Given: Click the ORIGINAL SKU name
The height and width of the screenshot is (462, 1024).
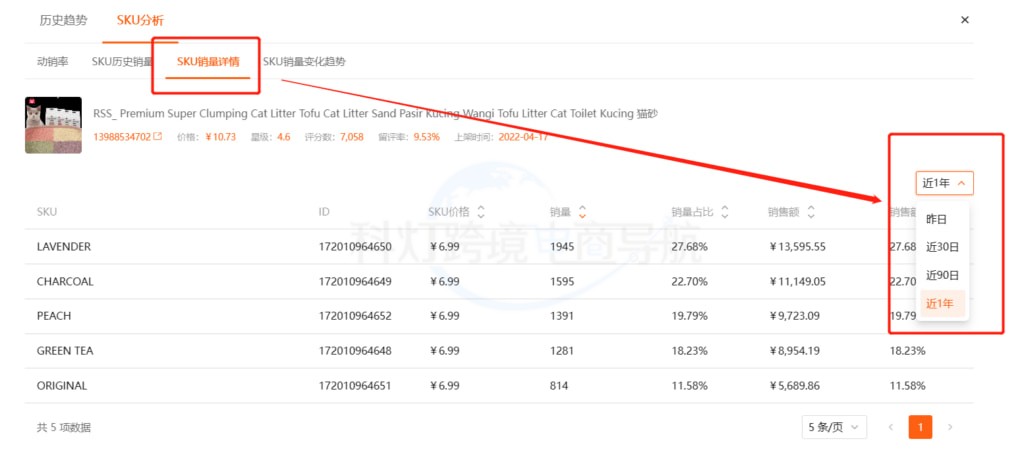Looking at the screenshot, I should [x=62, y=386].
